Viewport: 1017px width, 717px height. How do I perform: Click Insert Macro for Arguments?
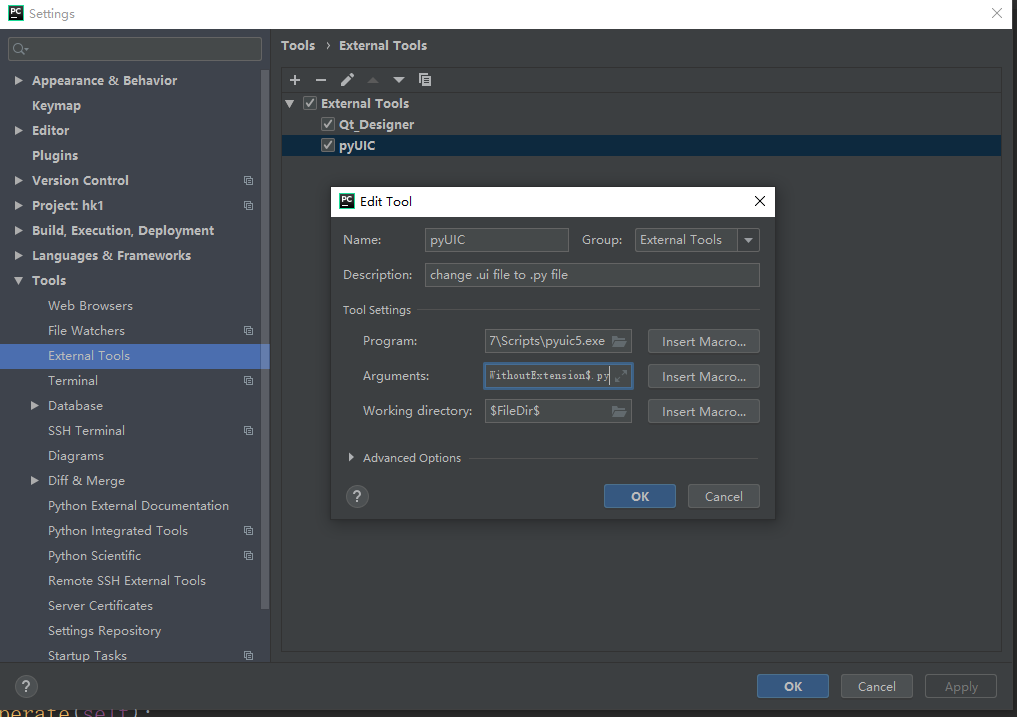[704, 376]
